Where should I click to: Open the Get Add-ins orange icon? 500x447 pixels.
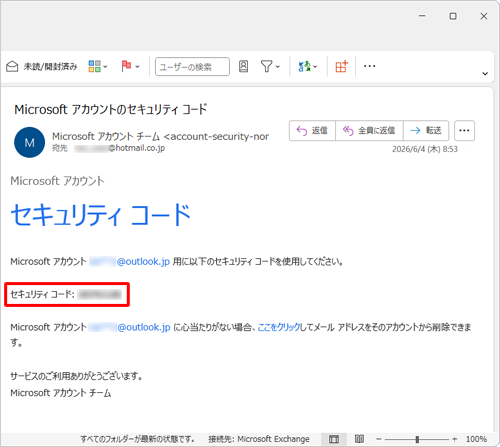click(x=342, y=66)
